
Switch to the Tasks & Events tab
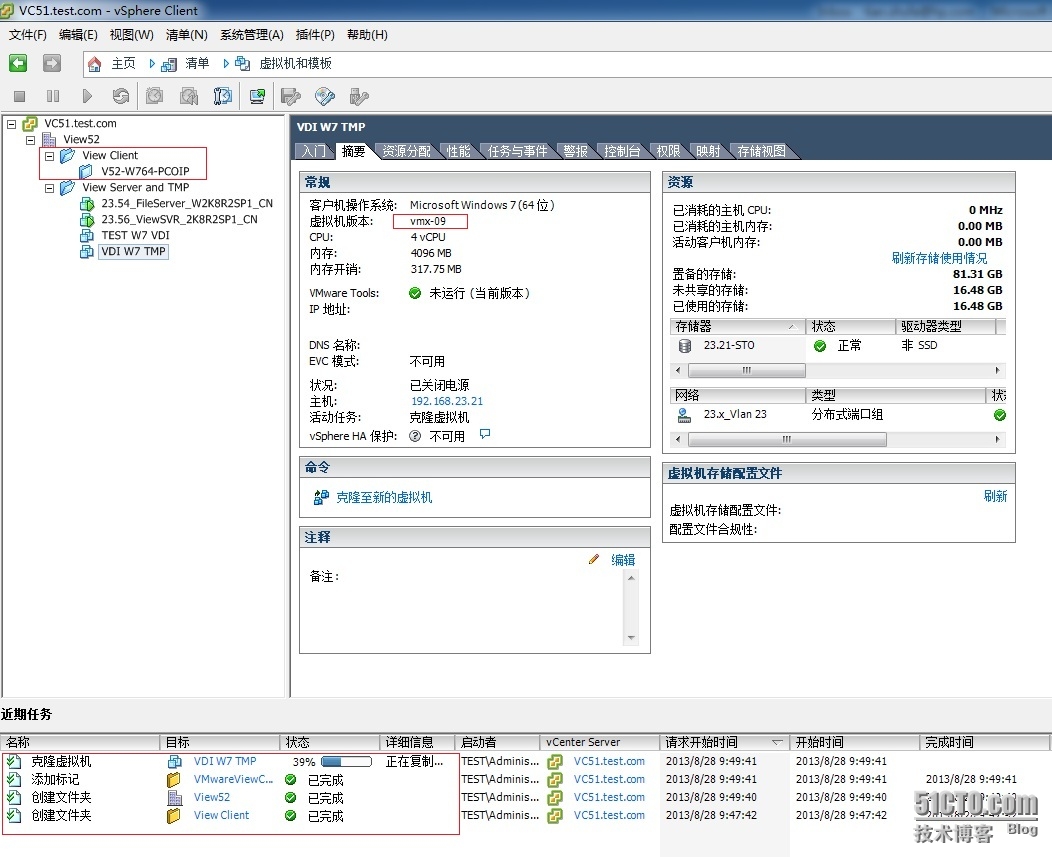pos(517,151)
